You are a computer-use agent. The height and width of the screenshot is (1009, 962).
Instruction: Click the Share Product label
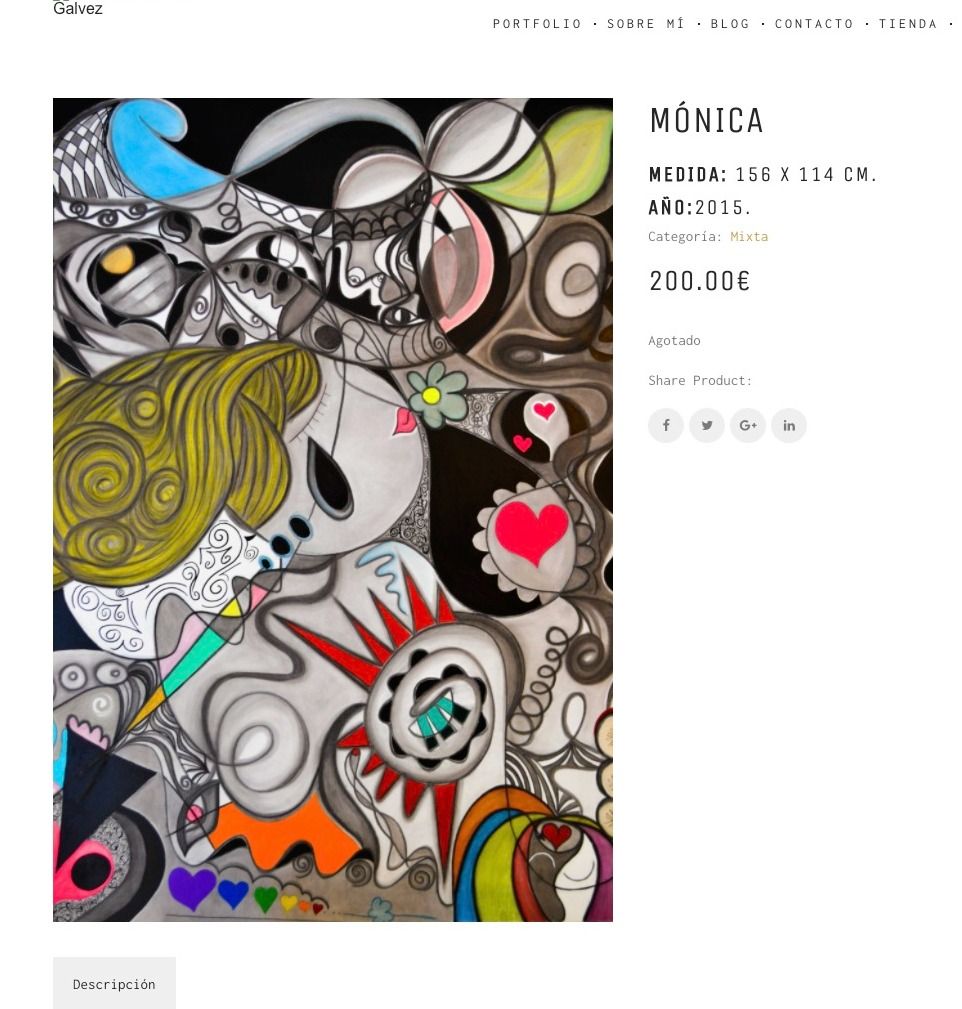pyautogui.click(x=700, y=380)
